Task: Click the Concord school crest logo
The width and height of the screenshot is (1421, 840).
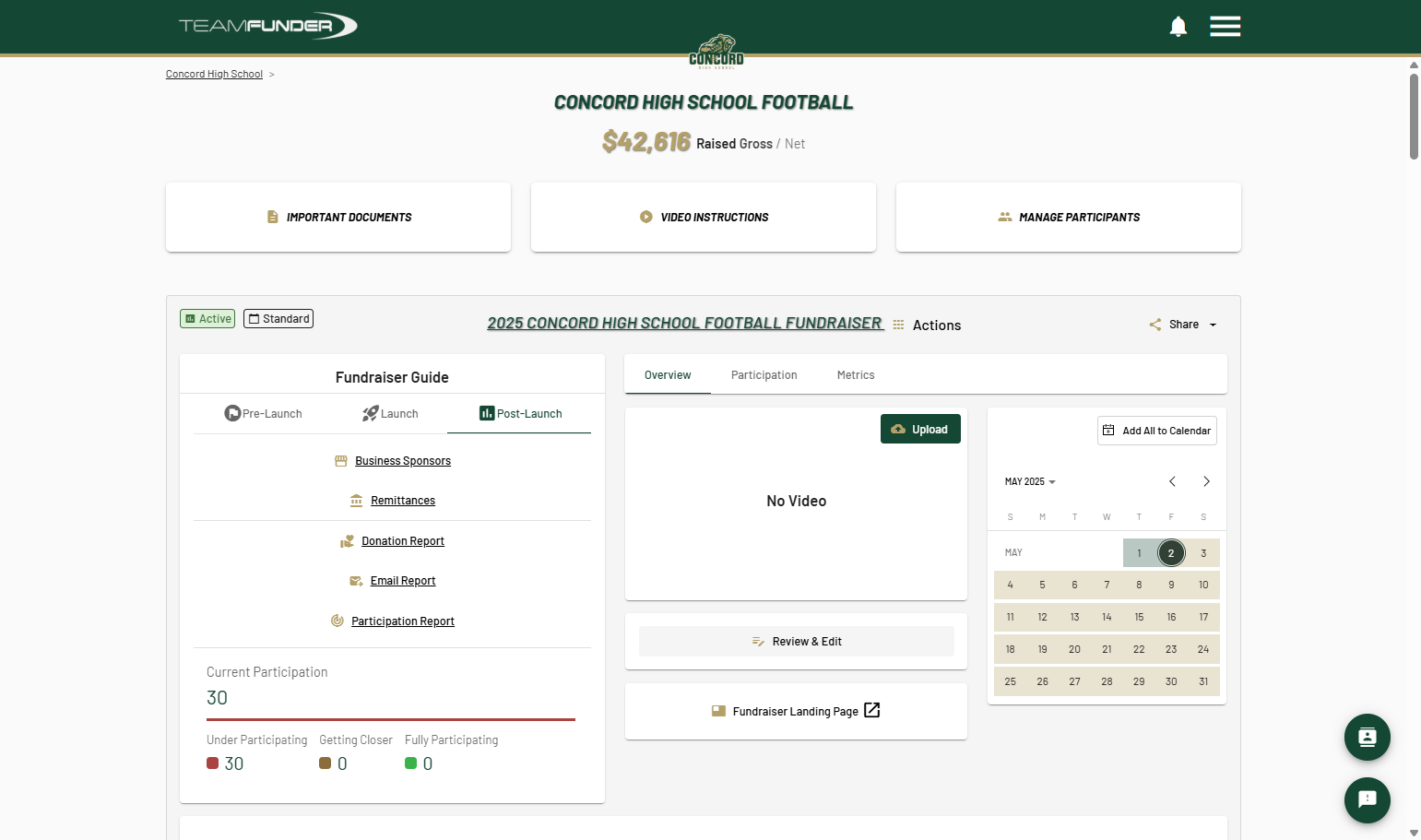Action: [x=716, y=52]
